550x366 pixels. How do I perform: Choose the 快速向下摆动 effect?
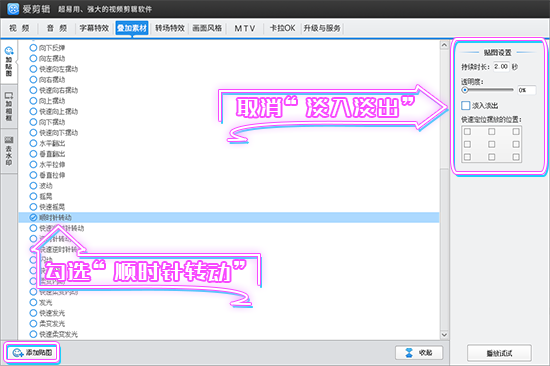coord(54,133)
